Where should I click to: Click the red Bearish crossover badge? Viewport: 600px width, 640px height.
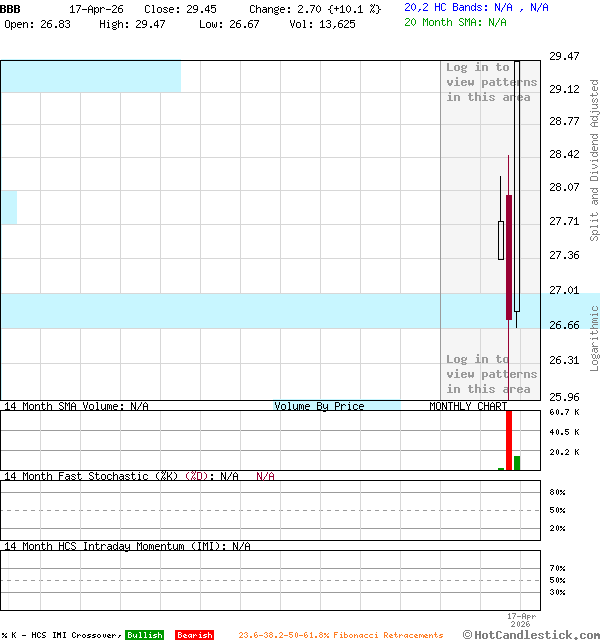(194, 635)
